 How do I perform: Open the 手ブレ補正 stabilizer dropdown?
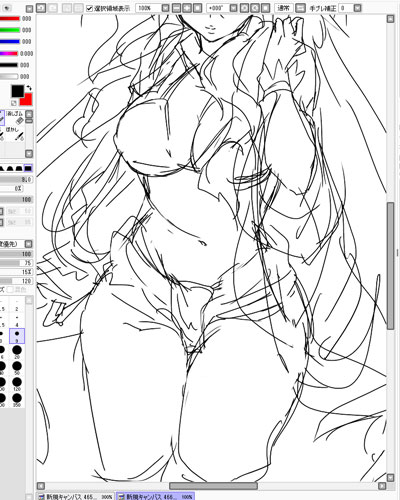tap(357, 8)
